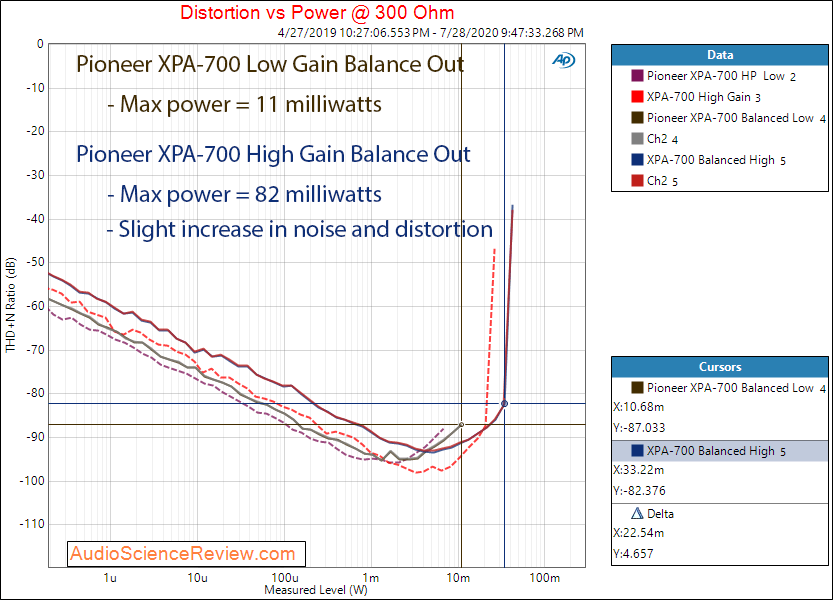Click the '100u' x-axis tick label
This screenshot has width=833, height=600.
[285, 578]
